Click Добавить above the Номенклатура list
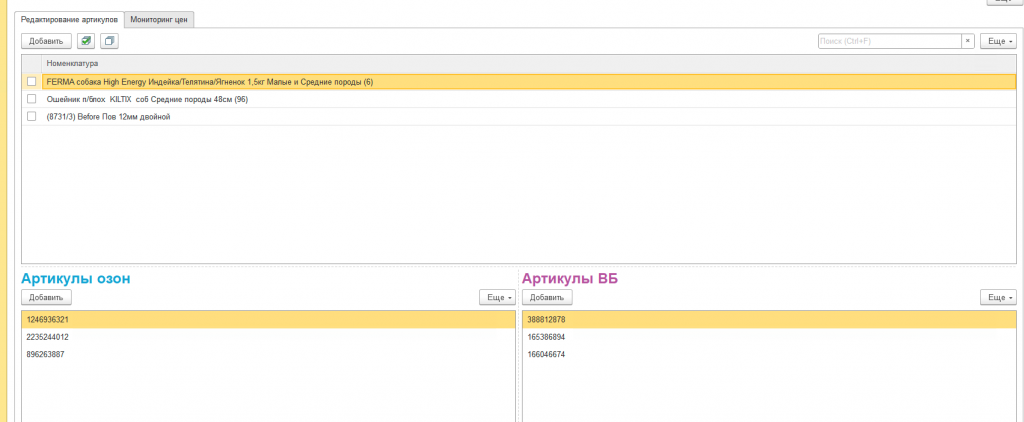This screenshot has width=1024, height=422. coord(46,41)
